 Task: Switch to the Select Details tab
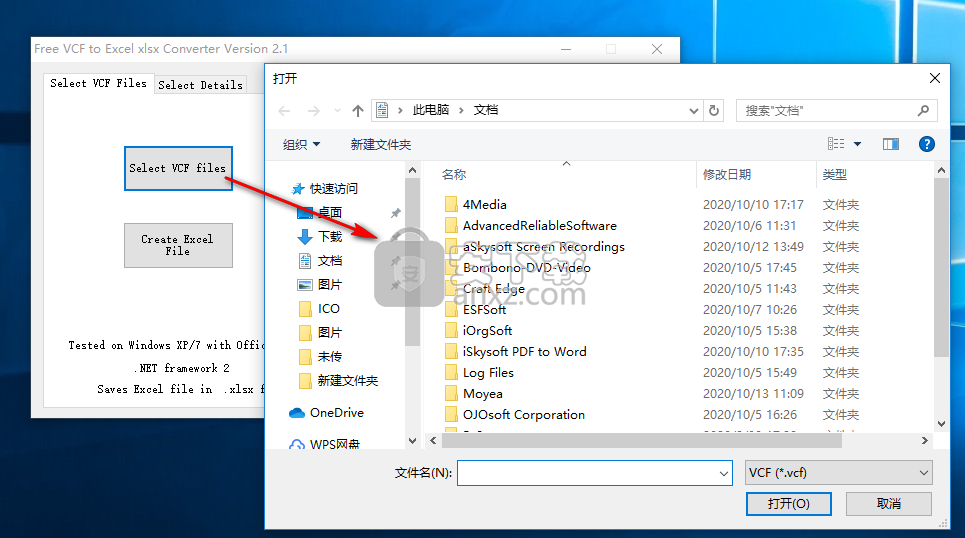coord(200,85)
